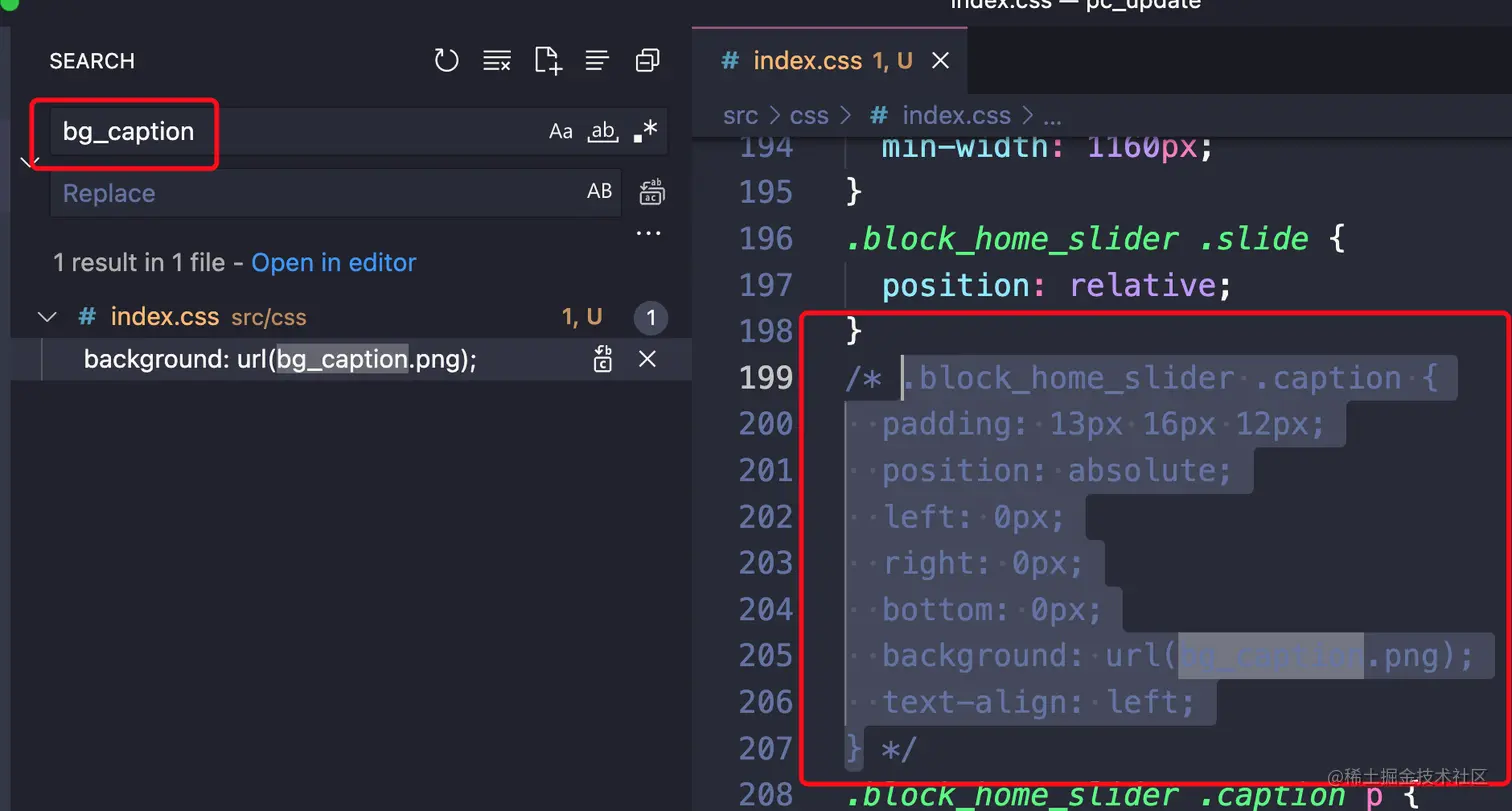
Task: View search results as tree
Action: coord(597,61)
